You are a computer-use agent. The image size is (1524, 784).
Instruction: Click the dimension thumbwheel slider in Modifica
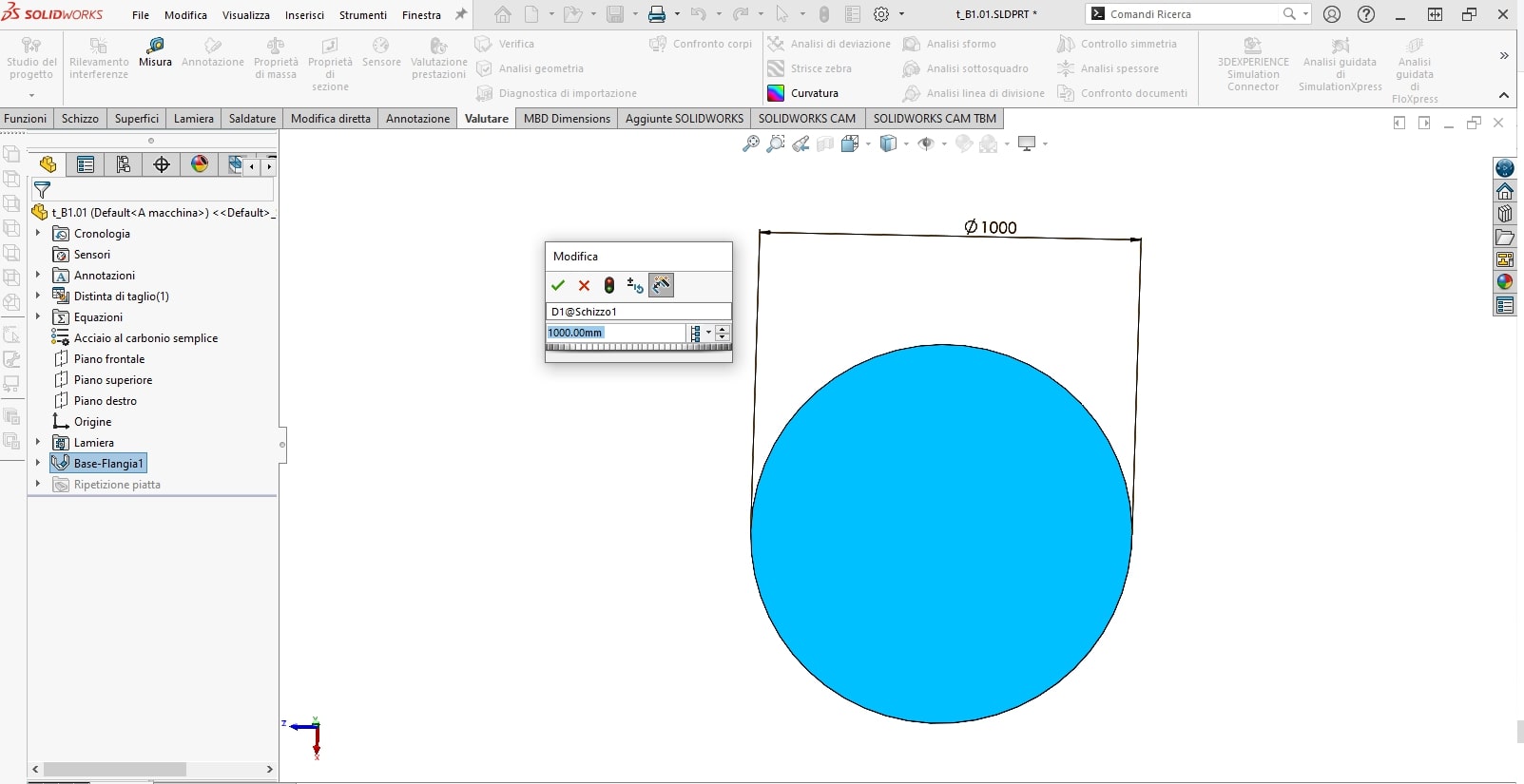[638, 347]
